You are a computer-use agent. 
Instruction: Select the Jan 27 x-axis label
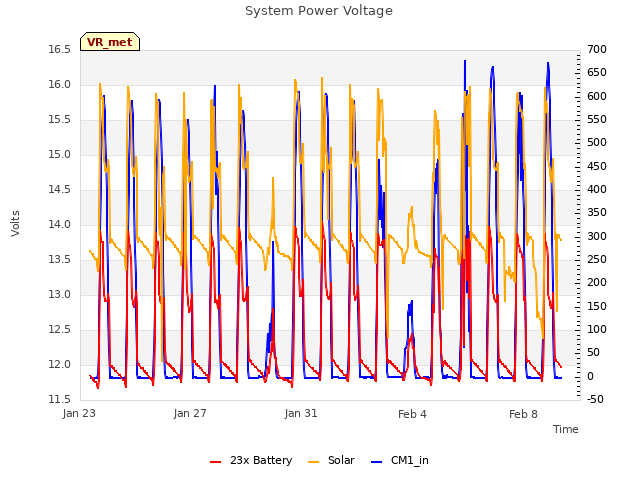tap(190, 413)
